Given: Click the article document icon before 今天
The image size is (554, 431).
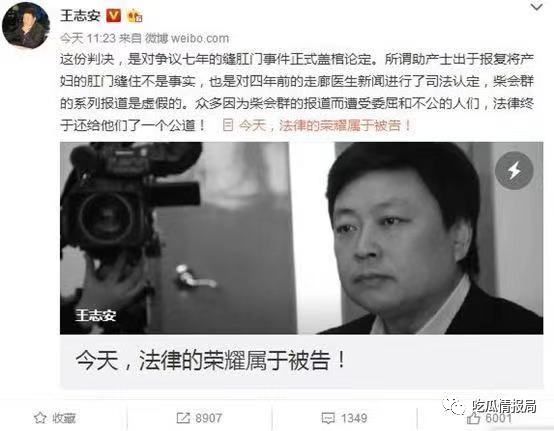Looking at the screenshot, I should tap(228, 125).
